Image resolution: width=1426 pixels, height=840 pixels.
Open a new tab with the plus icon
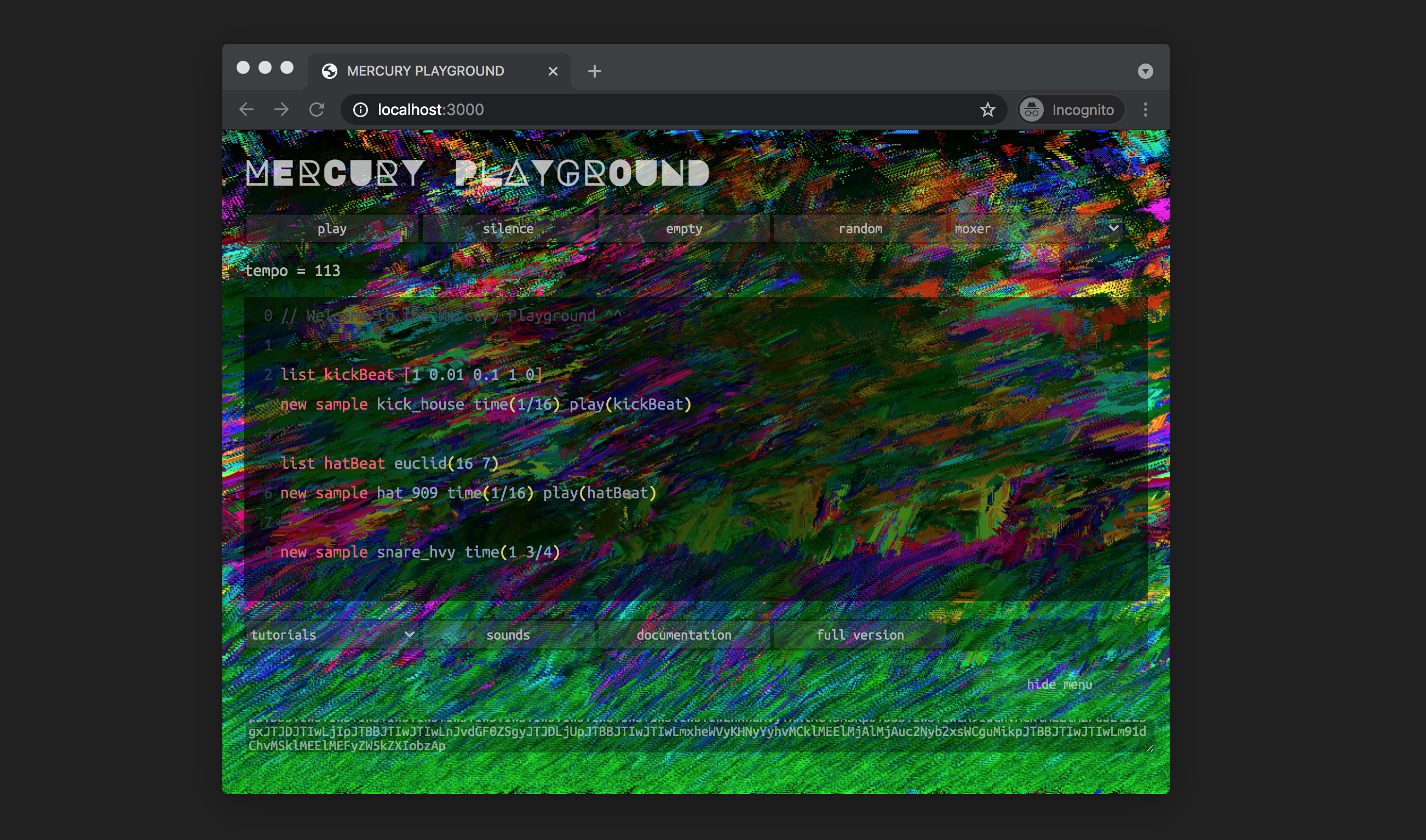[x=594, y=71]
